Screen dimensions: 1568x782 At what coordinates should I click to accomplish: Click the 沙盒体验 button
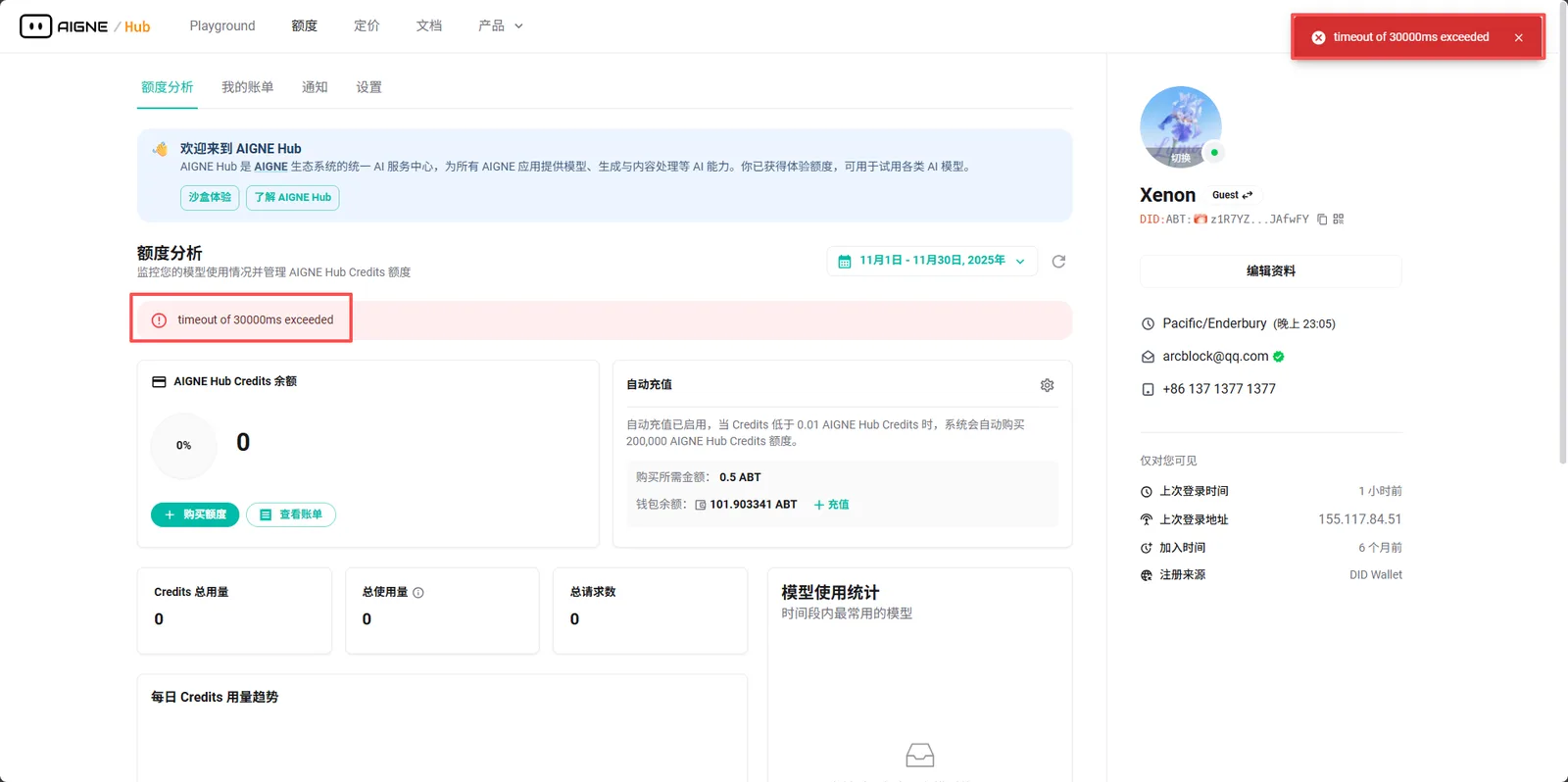[x=210, y=197]
